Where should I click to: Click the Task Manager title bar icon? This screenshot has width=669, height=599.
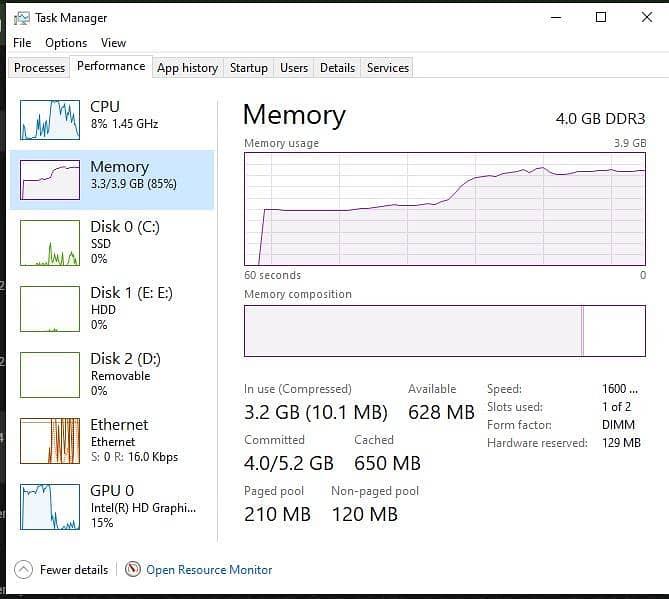pyautogui.click(x=21, y=18)
